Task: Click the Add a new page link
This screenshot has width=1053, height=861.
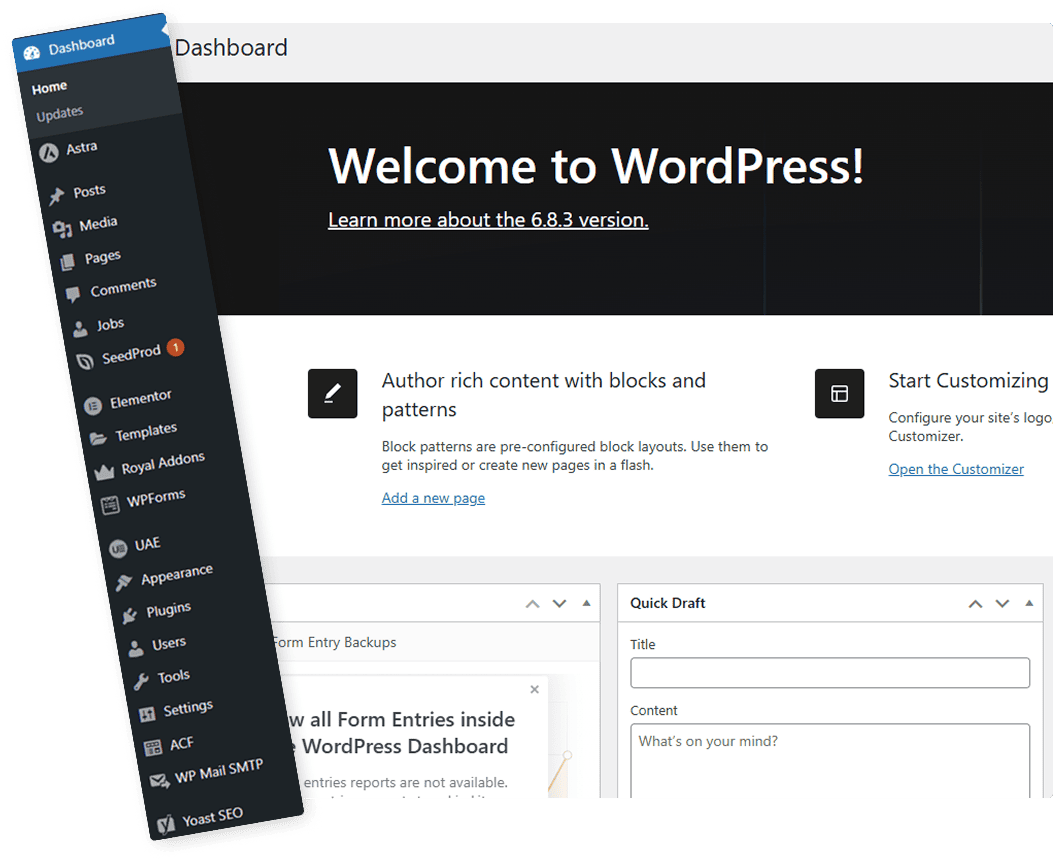Action: pyautogui.click(x=432, y=497)
